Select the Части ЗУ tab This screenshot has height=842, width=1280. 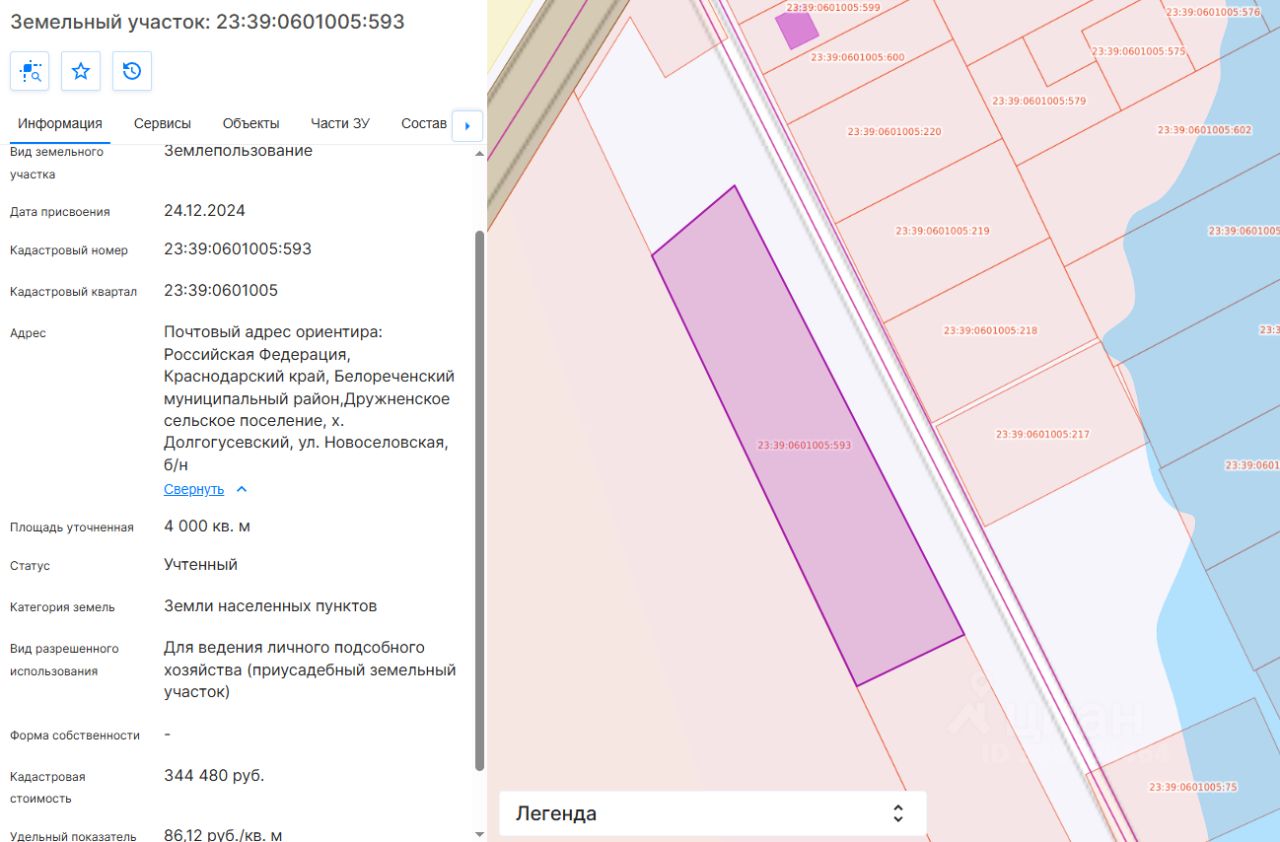[x=340, y=123]
